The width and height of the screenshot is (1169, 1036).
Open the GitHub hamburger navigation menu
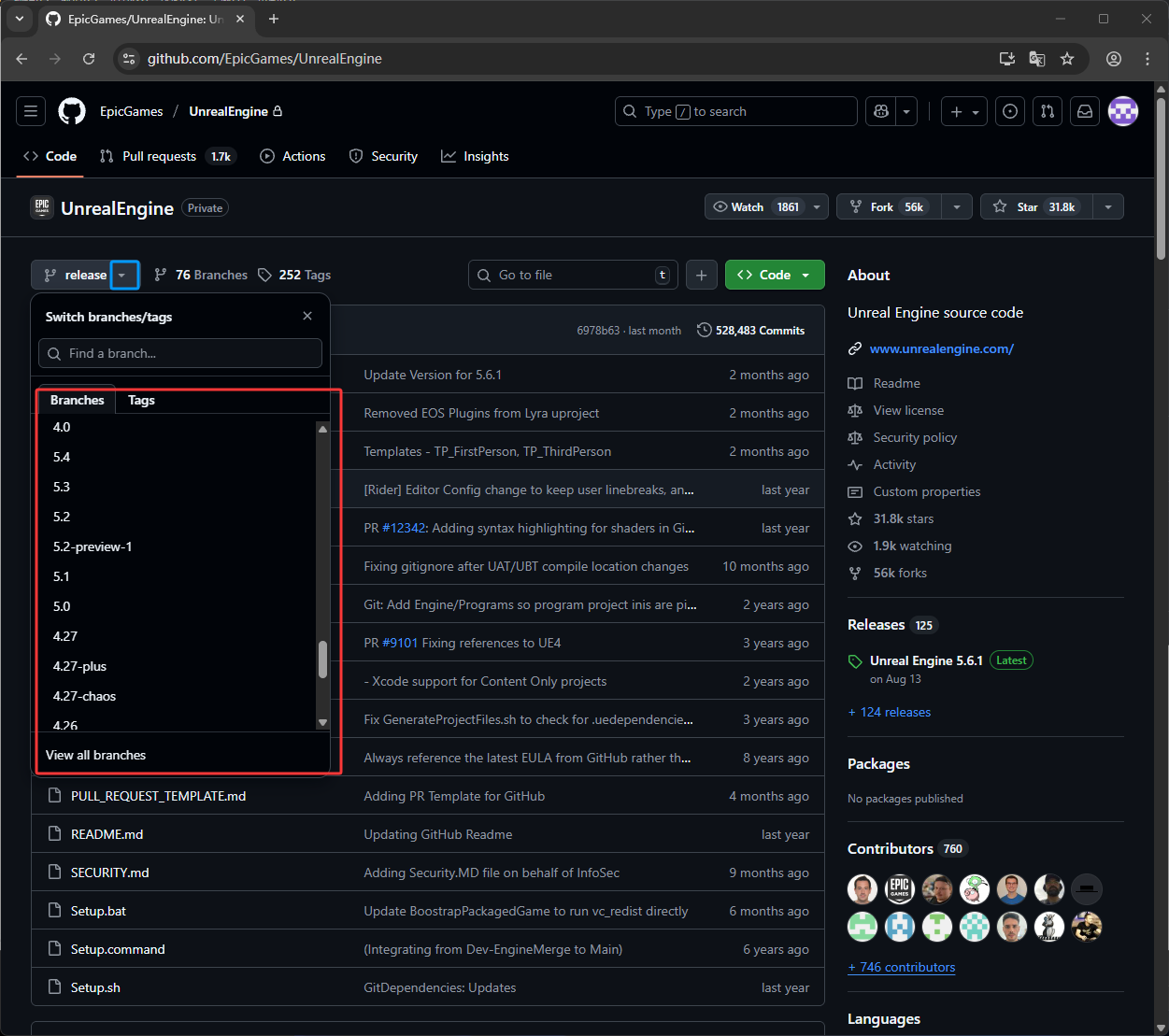point(31,111)
